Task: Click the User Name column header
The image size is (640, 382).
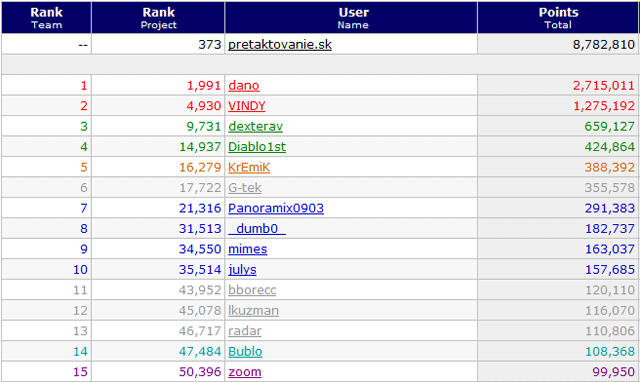Action: [351, 18]
